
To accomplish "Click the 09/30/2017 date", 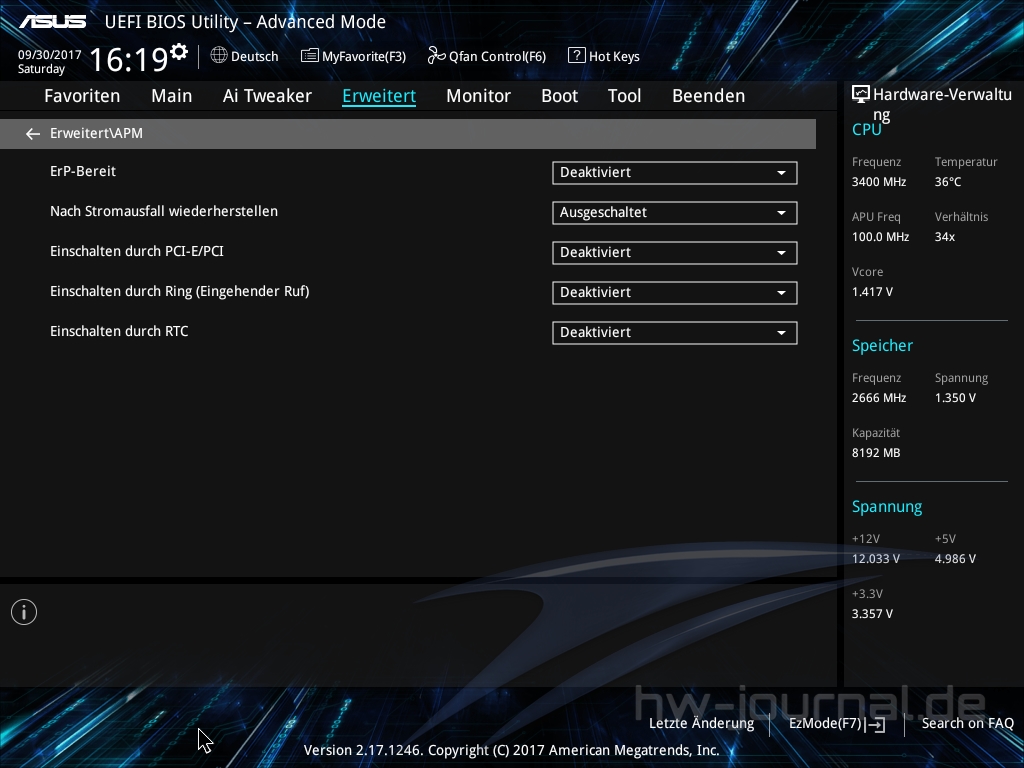I will point(50,55).
